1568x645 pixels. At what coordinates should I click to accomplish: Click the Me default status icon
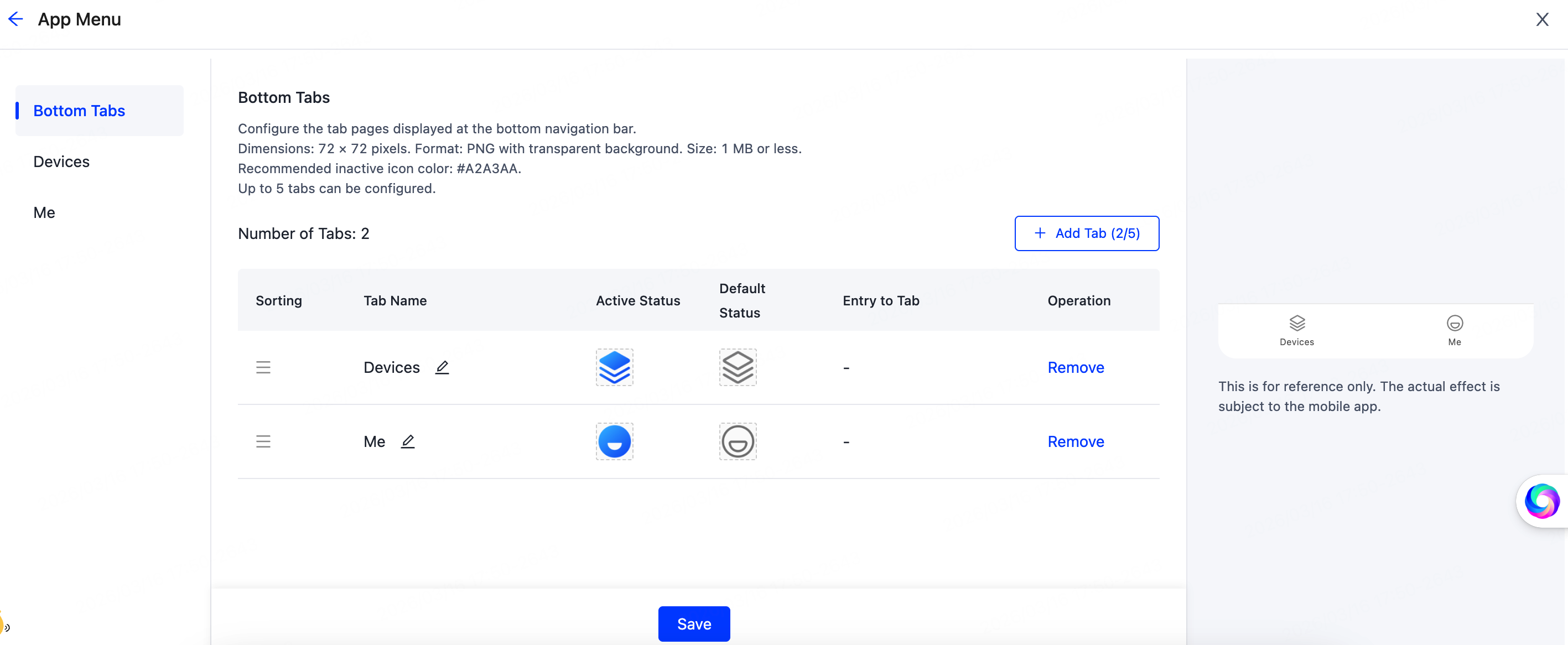(738, 442)
